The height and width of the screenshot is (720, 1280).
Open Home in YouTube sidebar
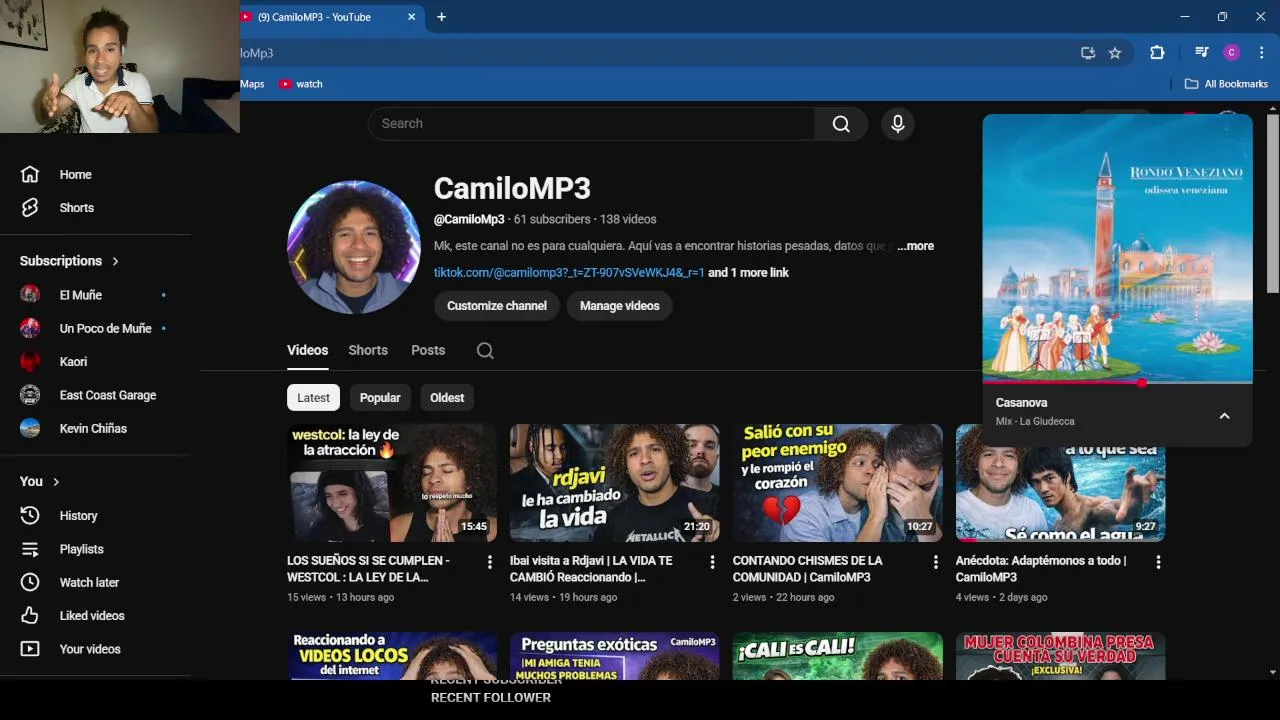tap(75, 174)
